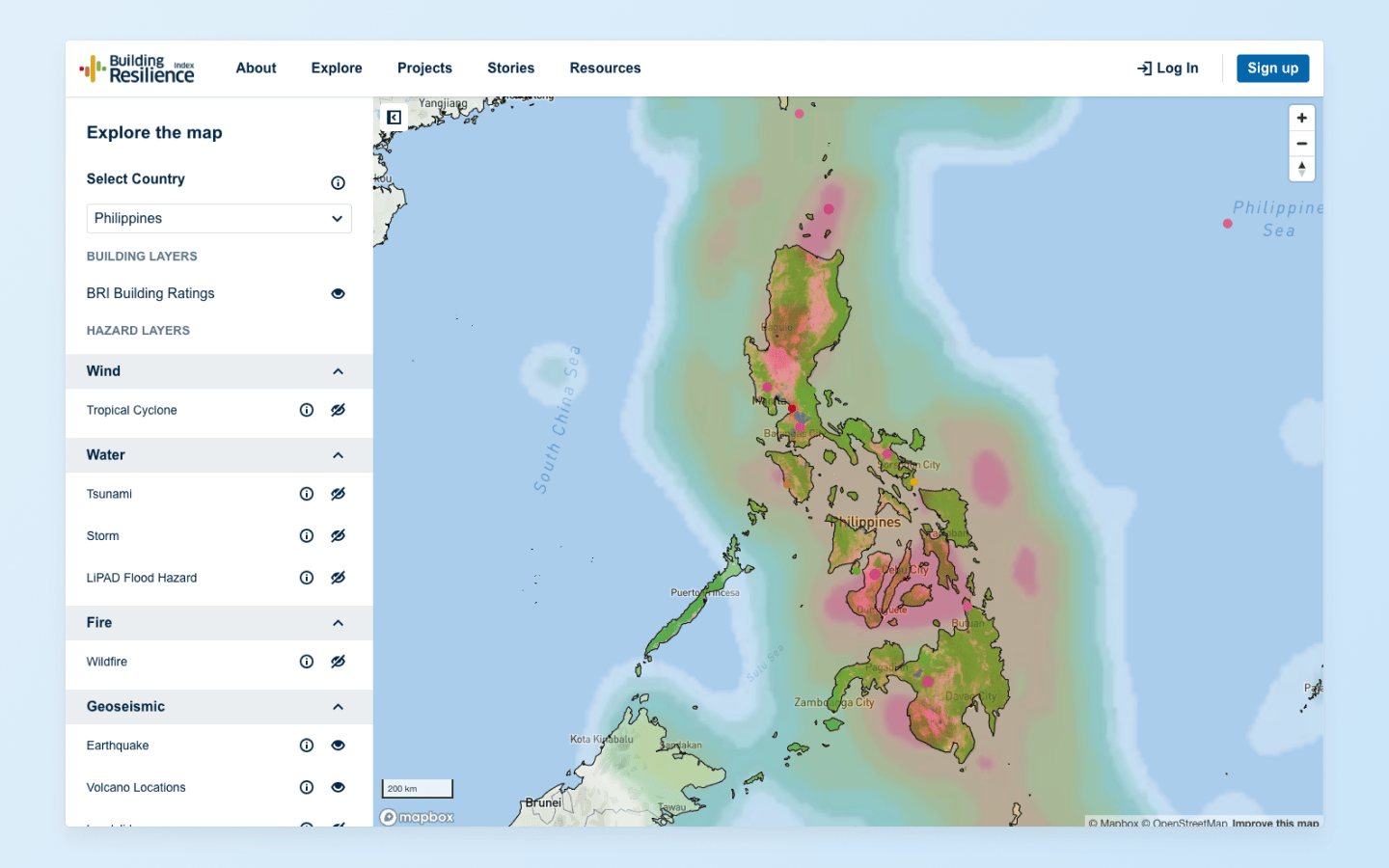Open Wildfire info icon

pyautogui.click(x=307, y=662)
